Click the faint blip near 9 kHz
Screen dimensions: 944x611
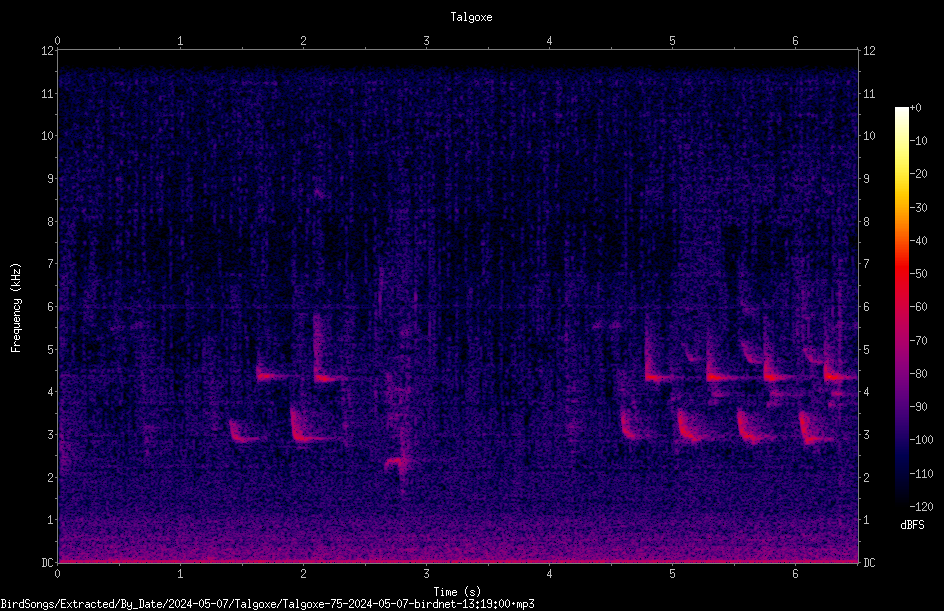pos(319,193)
